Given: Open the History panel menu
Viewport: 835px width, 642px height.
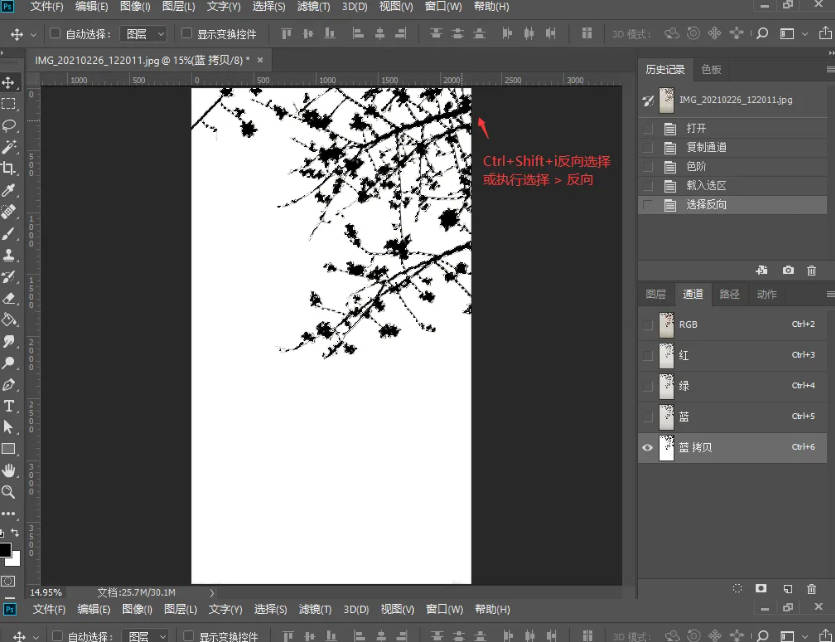Looking at the screenshot, I should coord(830,69).
